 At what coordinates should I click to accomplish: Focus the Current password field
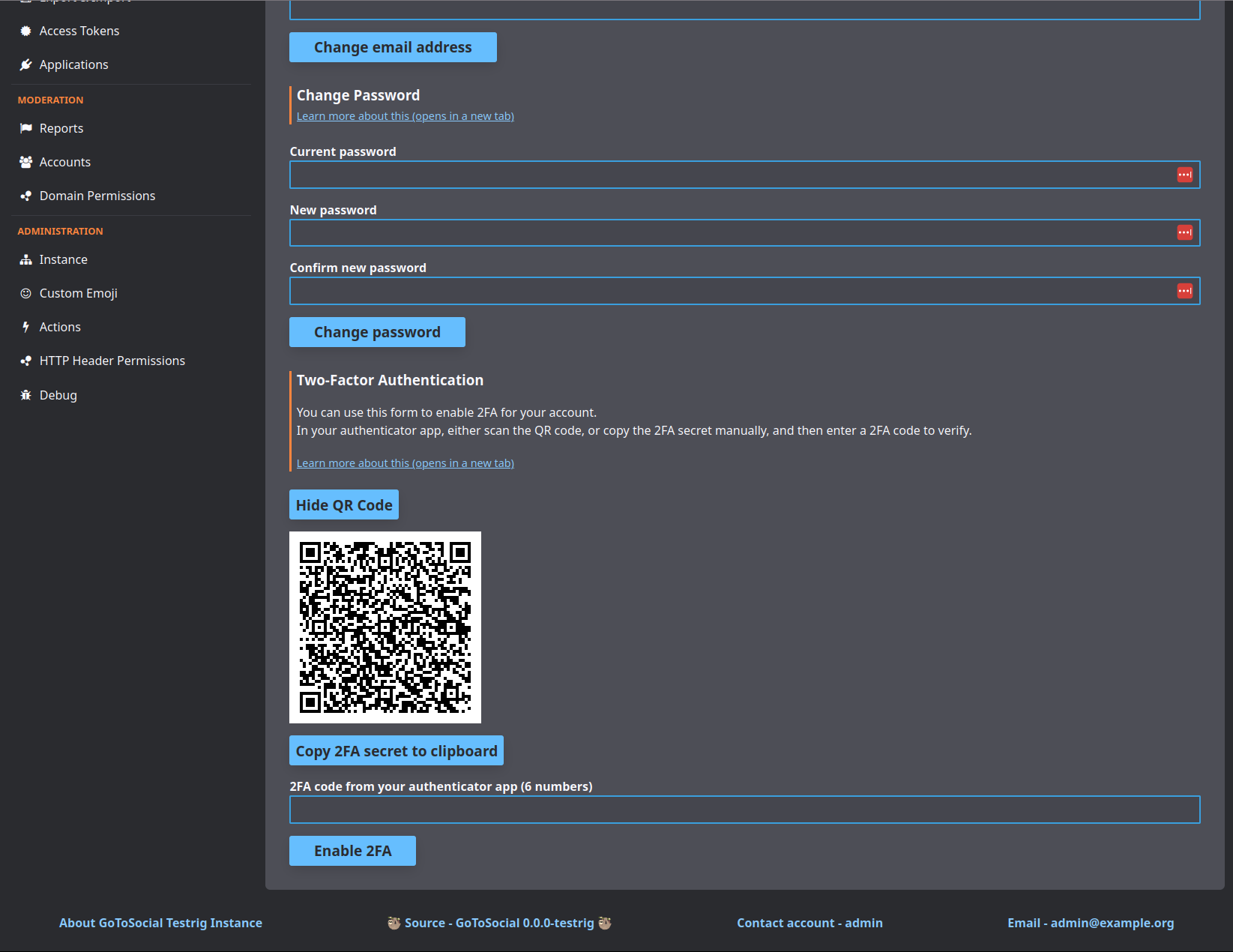(x=745, y=175)
